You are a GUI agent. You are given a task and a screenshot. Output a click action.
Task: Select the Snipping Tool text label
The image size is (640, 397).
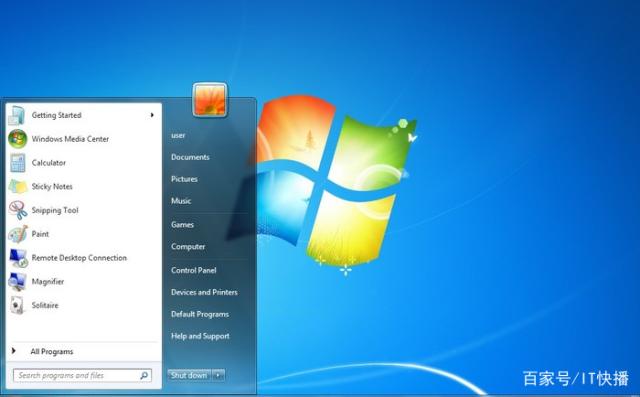[x=55, y=210]
